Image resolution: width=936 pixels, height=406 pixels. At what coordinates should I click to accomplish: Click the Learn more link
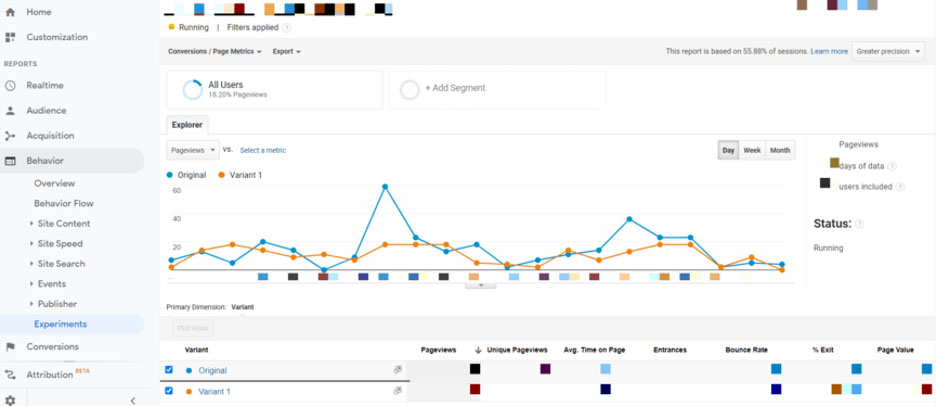pyautogui.click(x=829, y=51)
